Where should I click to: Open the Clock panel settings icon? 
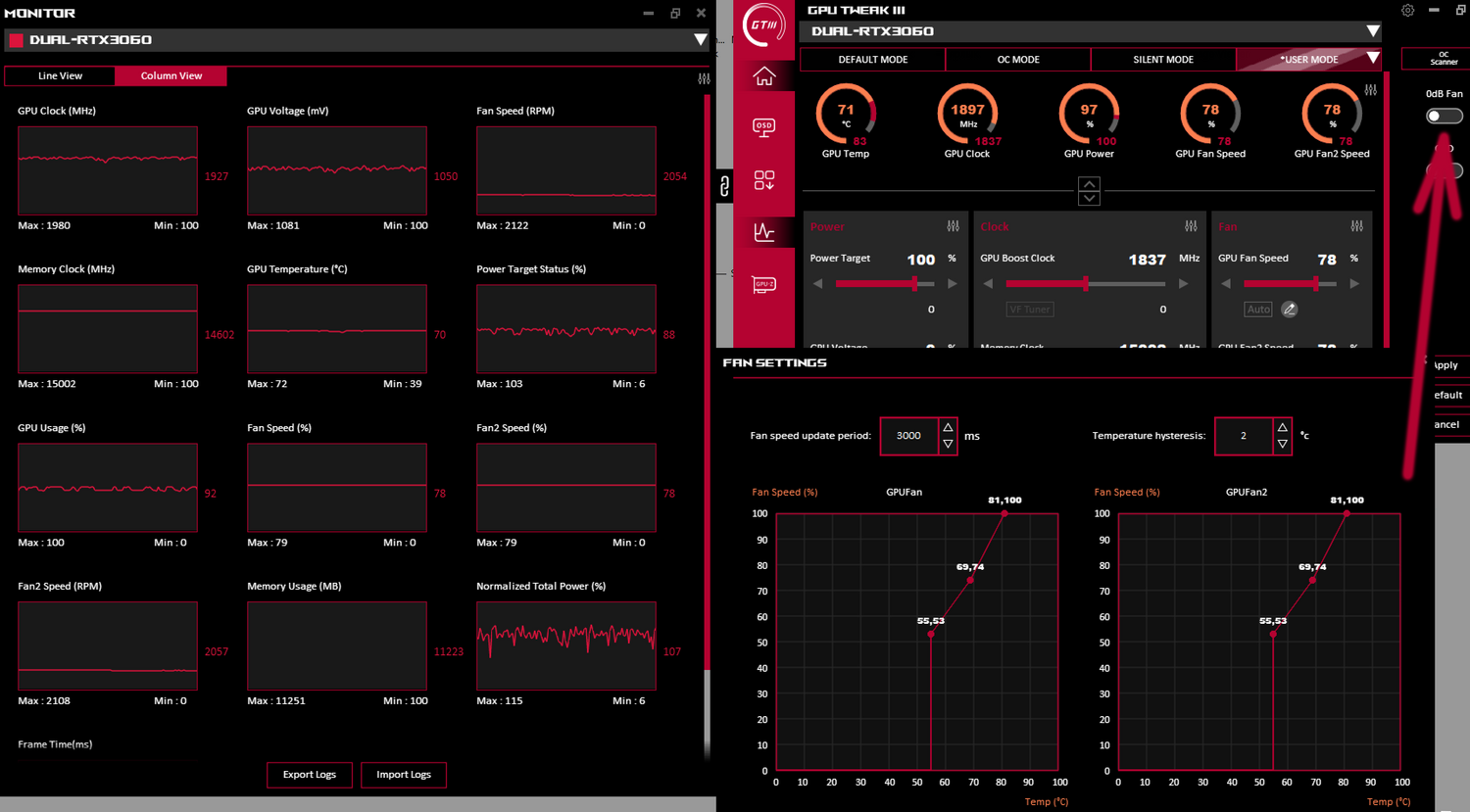pyautogui.click(x=1191, y=226)
